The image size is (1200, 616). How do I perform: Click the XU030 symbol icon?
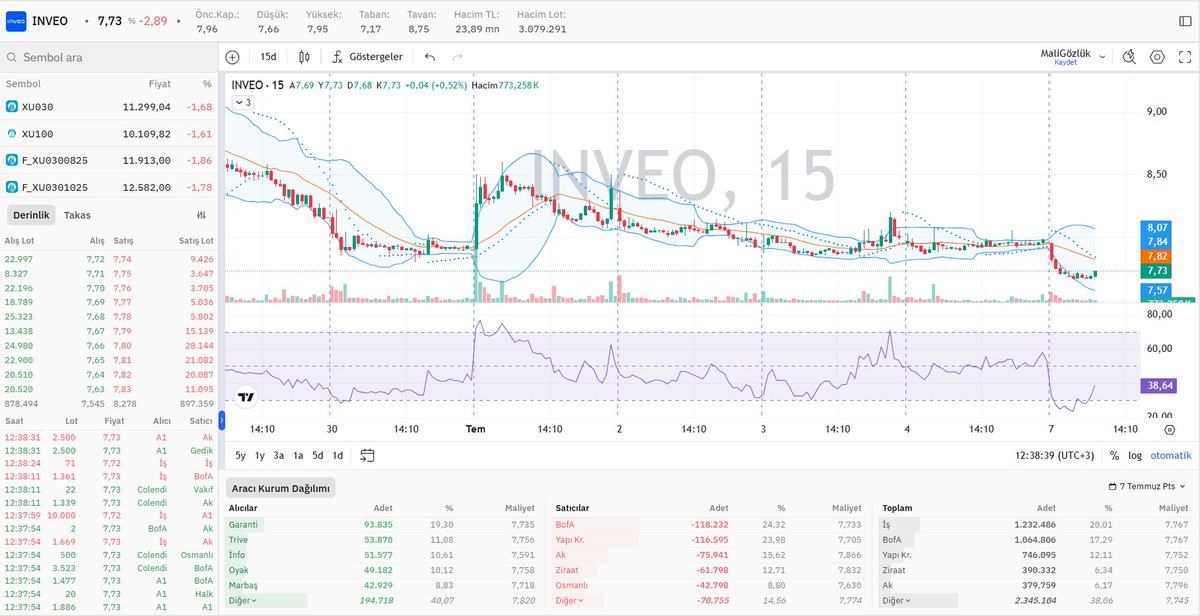(12, 106)
